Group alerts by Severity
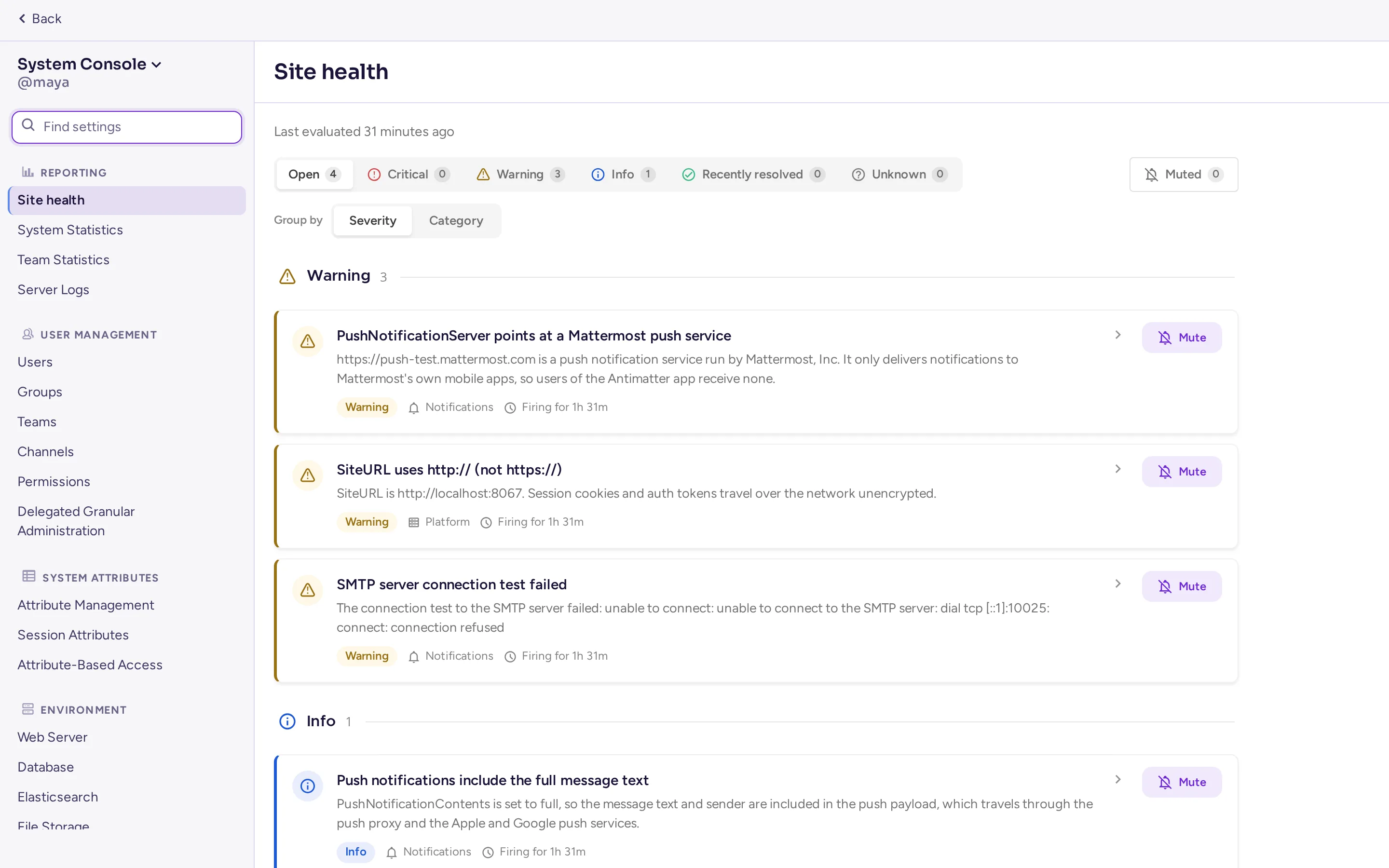This screenshot has width=1389, height=868. [372, 220]
